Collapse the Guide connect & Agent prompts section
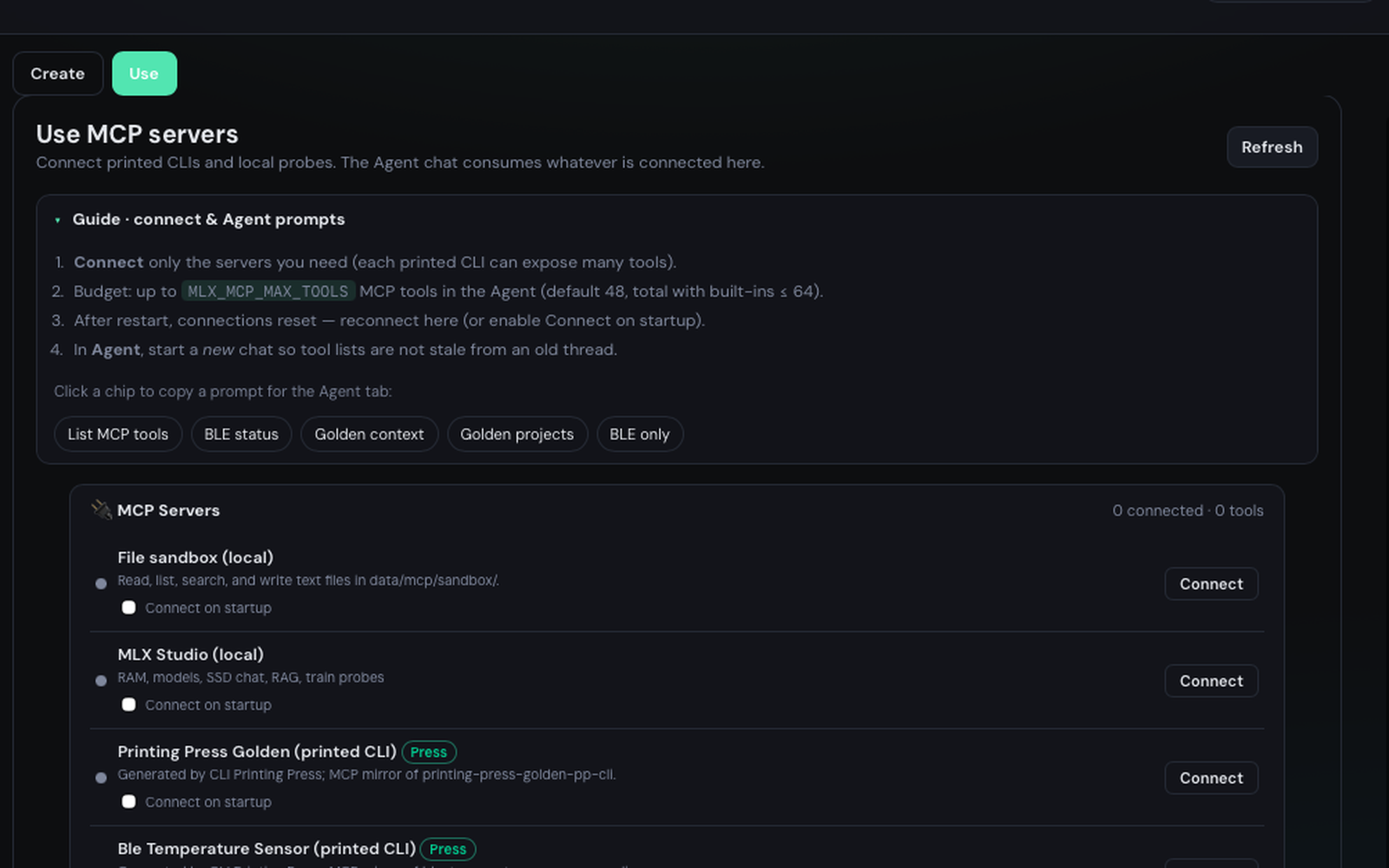 [200, 220]
